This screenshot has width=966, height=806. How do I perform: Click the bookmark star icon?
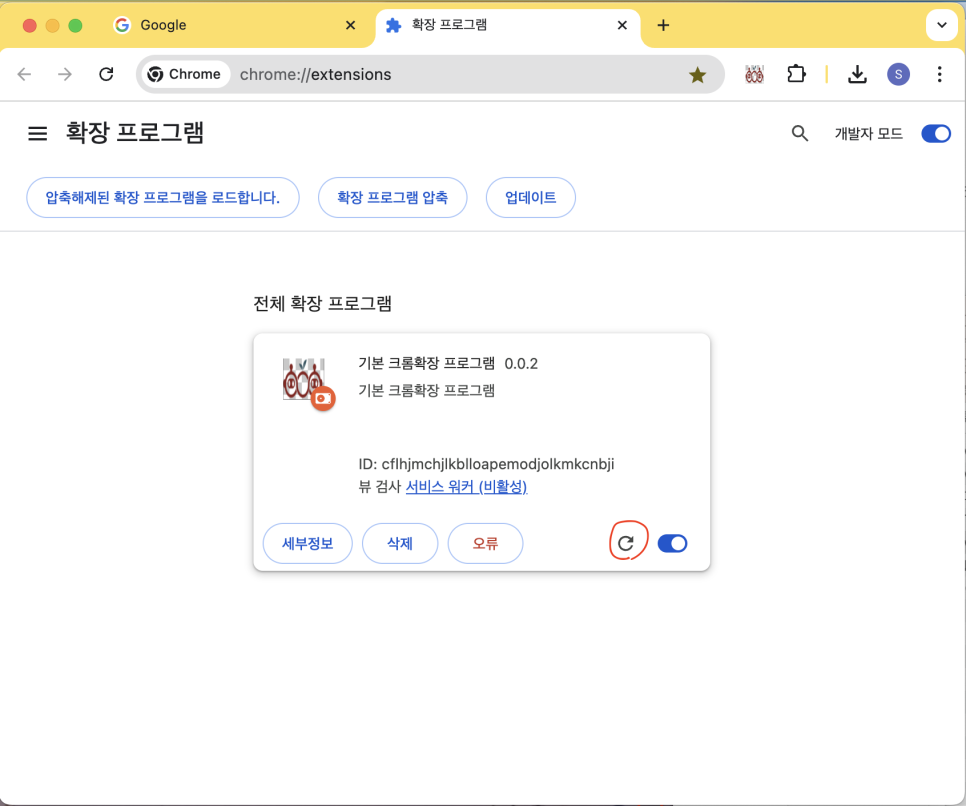(x=697, y=75)
